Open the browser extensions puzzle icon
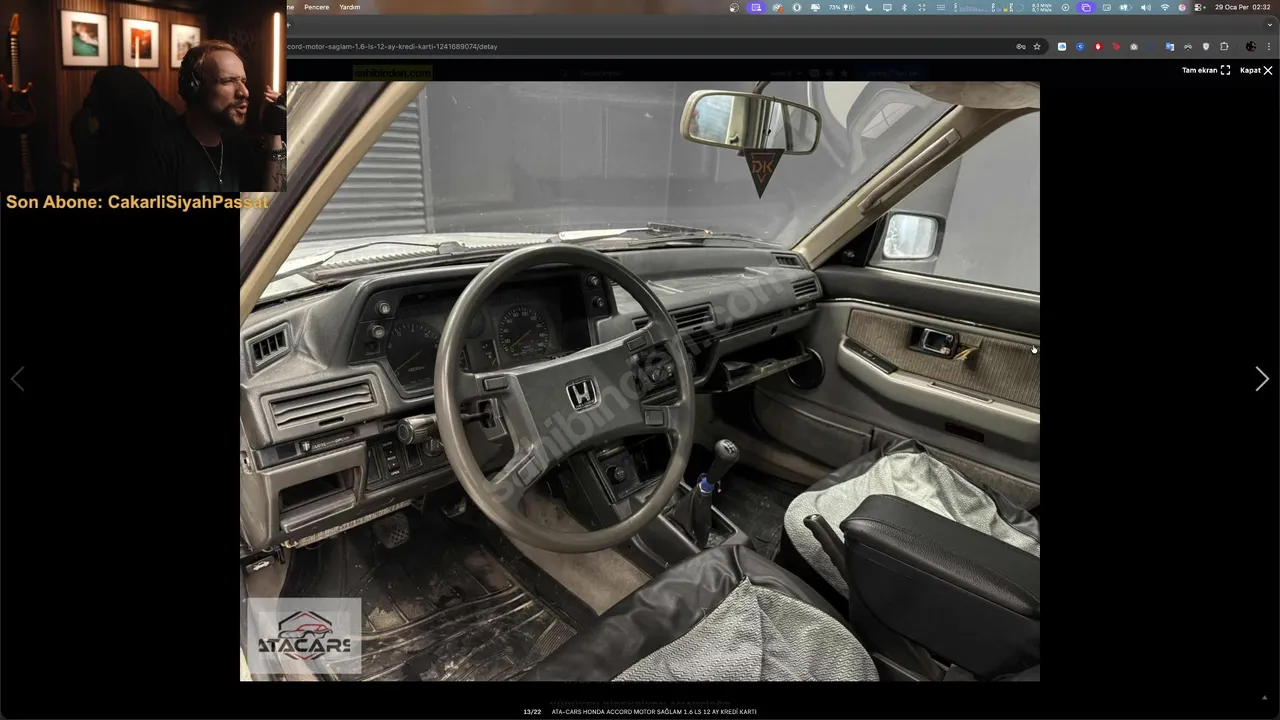1280x720 pixels. pyautogui.click(x=1224, y=46)
